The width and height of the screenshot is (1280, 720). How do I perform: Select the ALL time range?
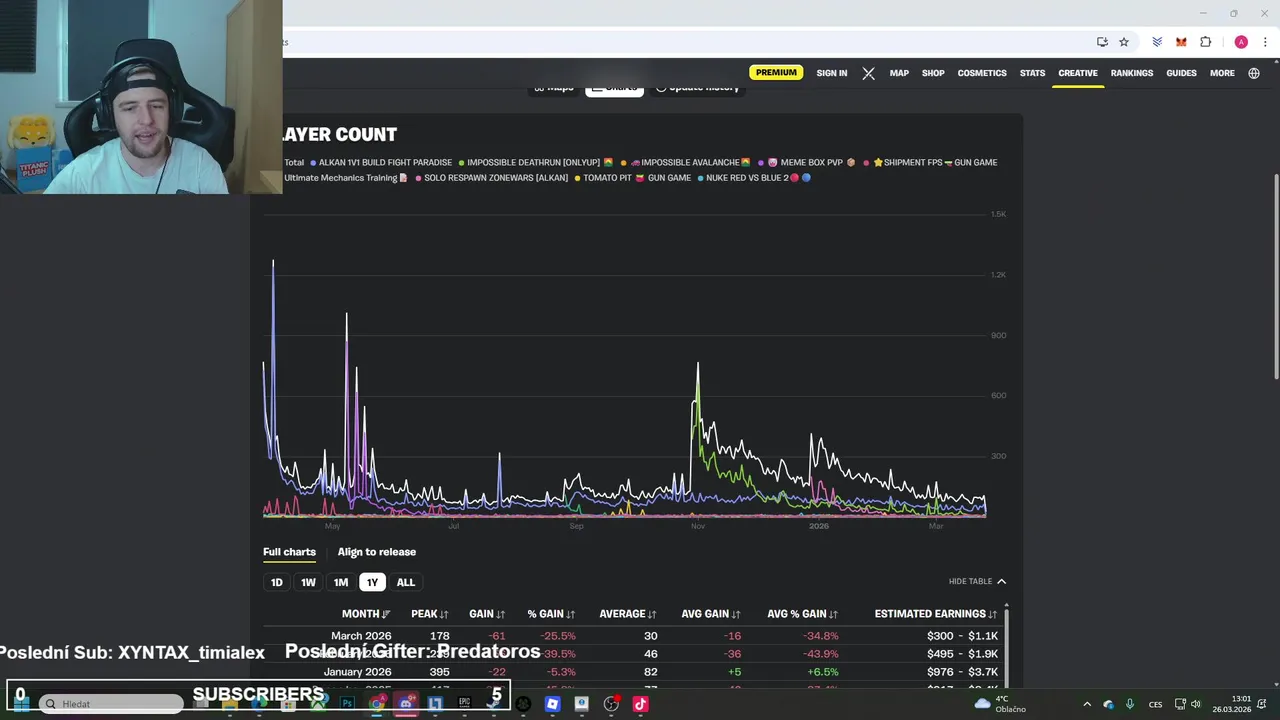[x=405, y=582]
